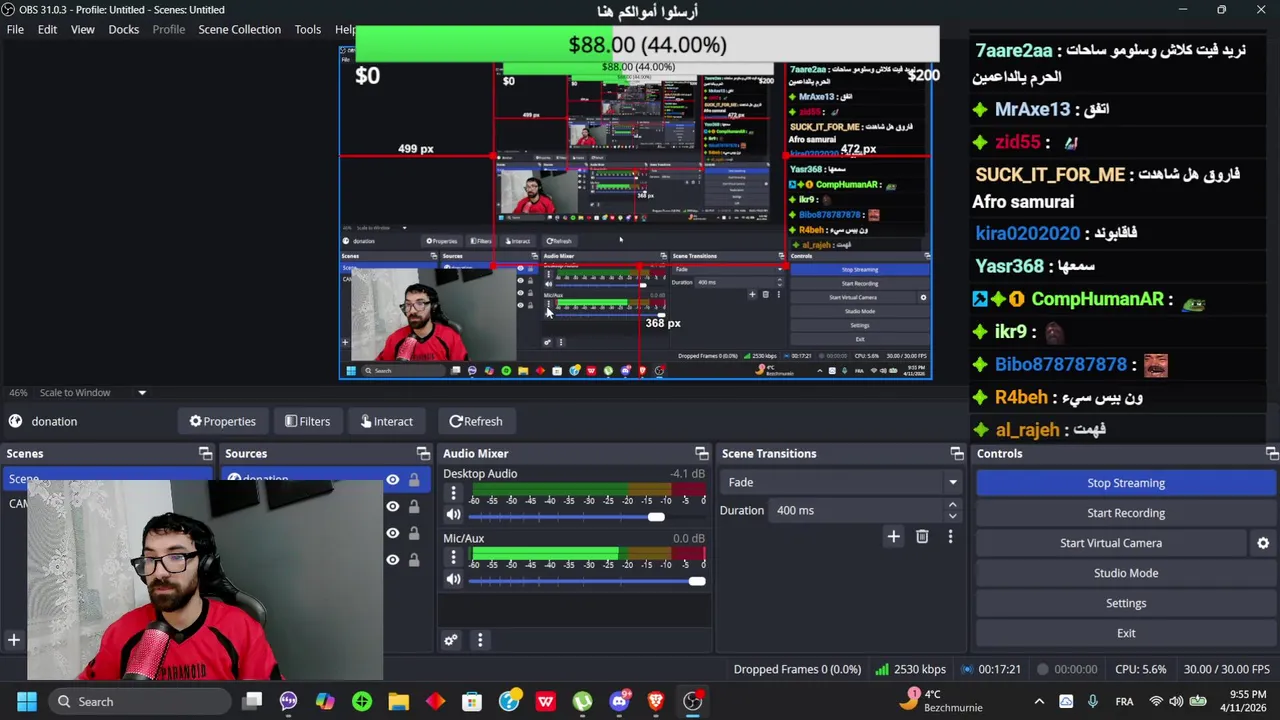This screenshot has width=1280, height=720.
Task: Open Brave browser from the taskbar
Action: coord(656,701)
